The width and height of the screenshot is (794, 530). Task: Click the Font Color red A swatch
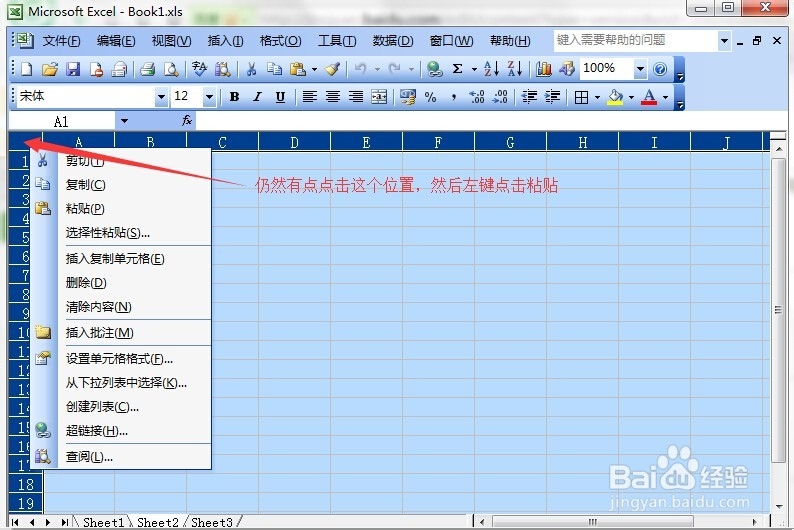click(649, 97)
